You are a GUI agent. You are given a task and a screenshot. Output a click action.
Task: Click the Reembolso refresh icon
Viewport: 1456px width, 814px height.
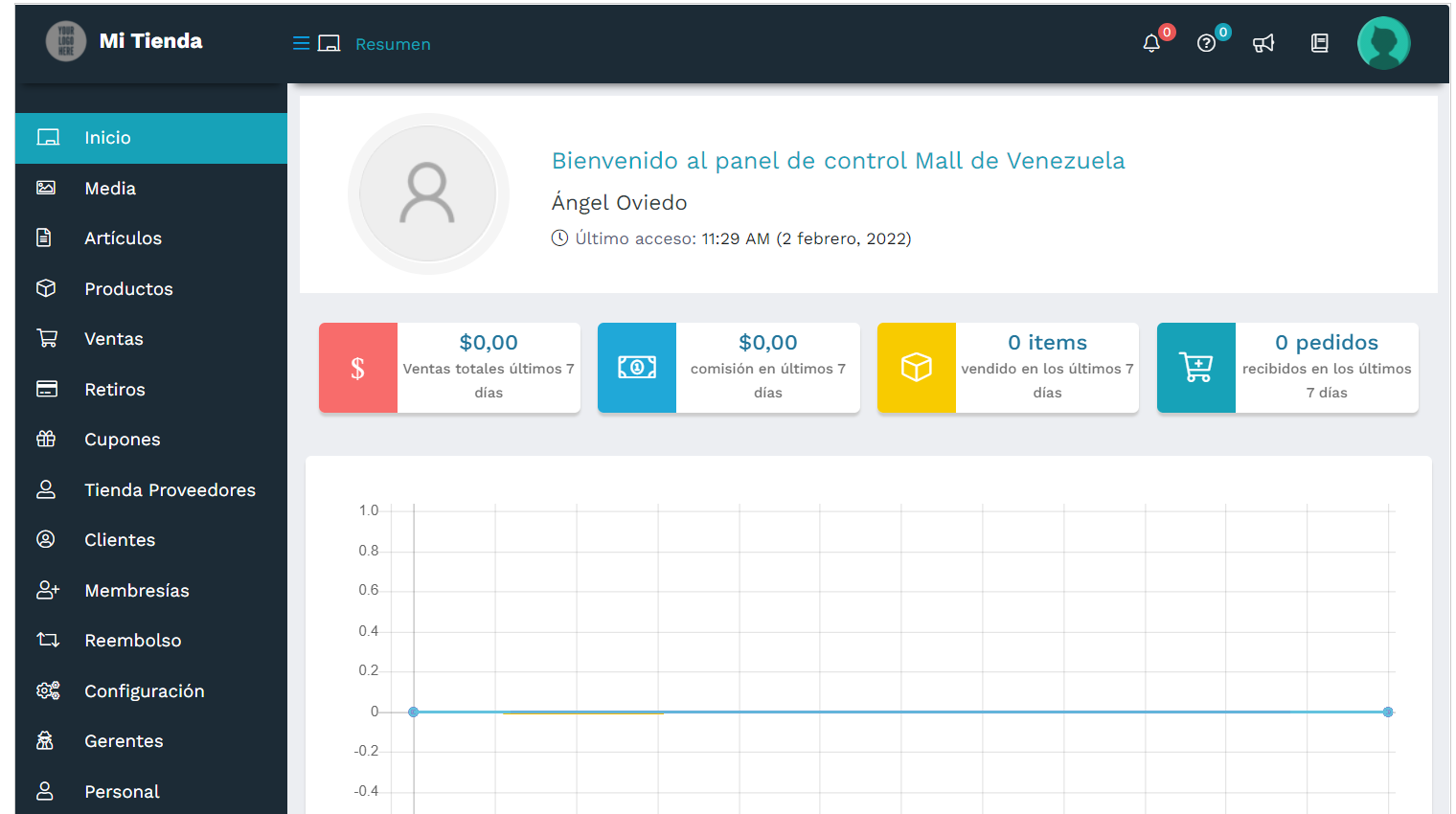[x=47, y=640]
